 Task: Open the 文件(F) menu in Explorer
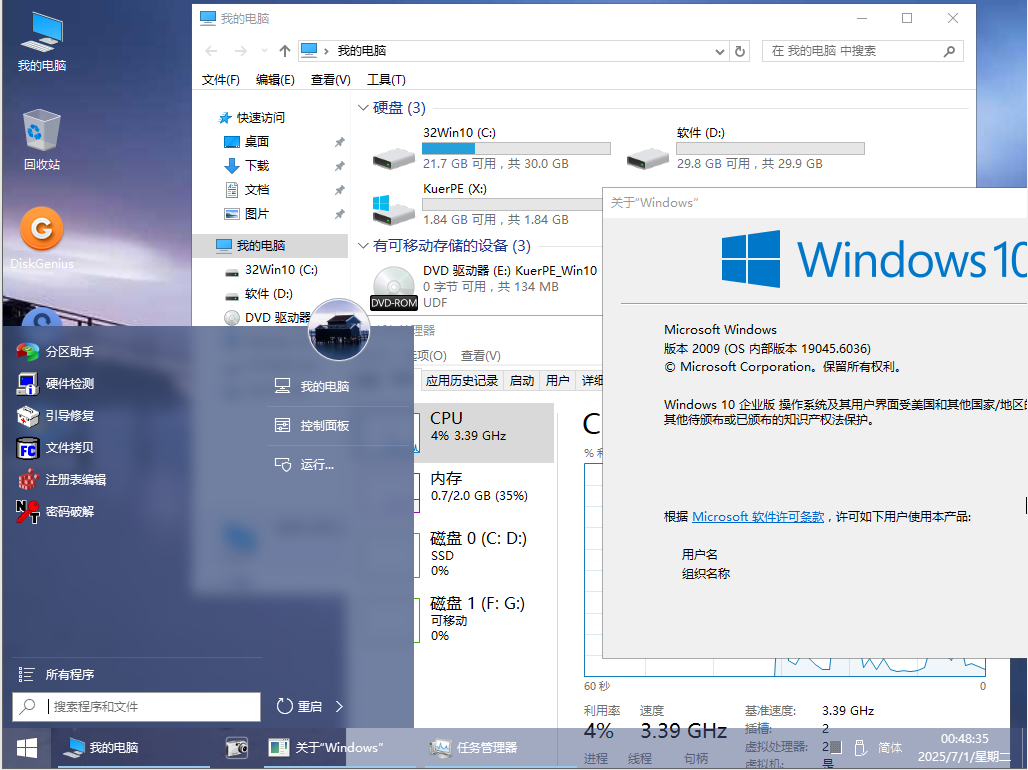220,79
